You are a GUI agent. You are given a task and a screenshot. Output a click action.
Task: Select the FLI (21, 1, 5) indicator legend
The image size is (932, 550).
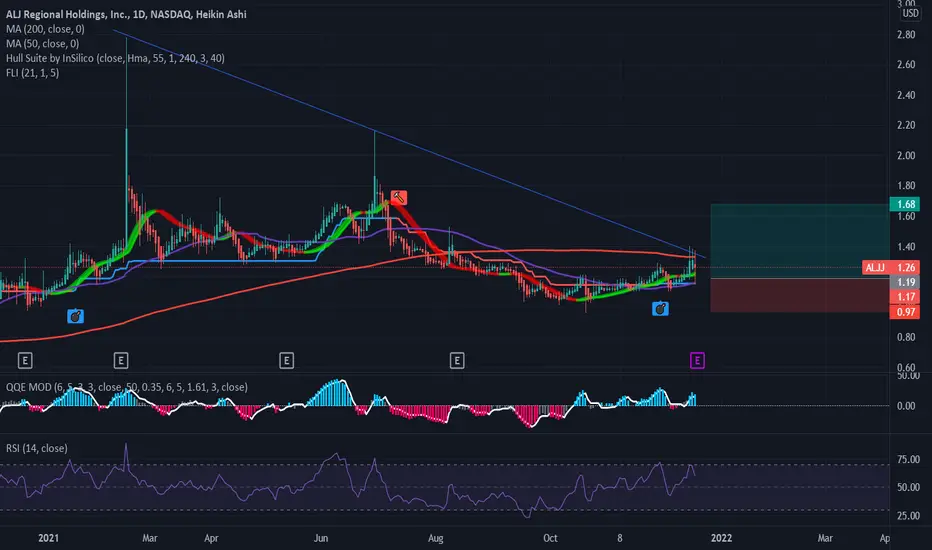(x=33, y=73)
